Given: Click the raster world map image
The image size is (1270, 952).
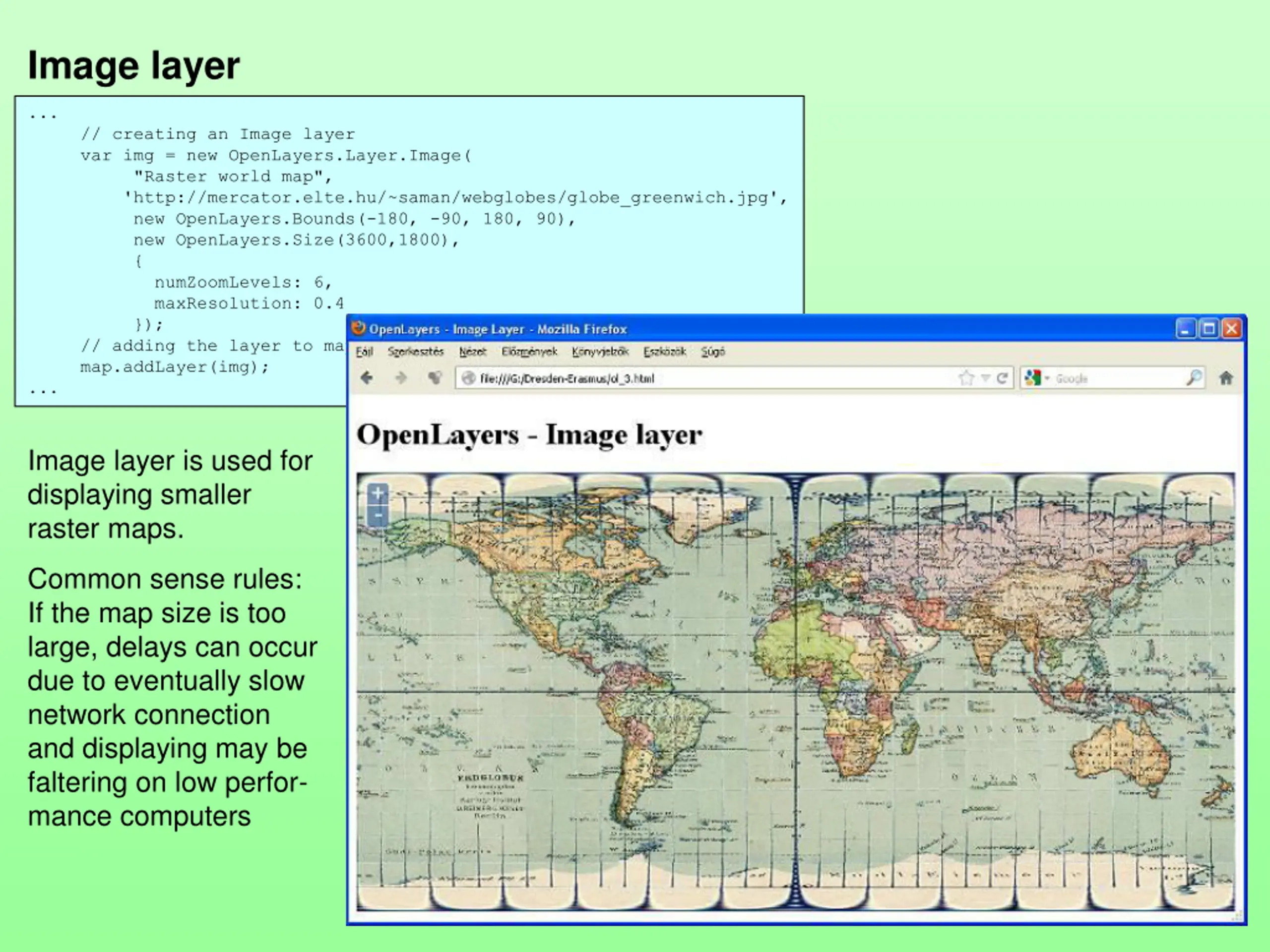Looking at the screenshot, I should tap(795, 692).
